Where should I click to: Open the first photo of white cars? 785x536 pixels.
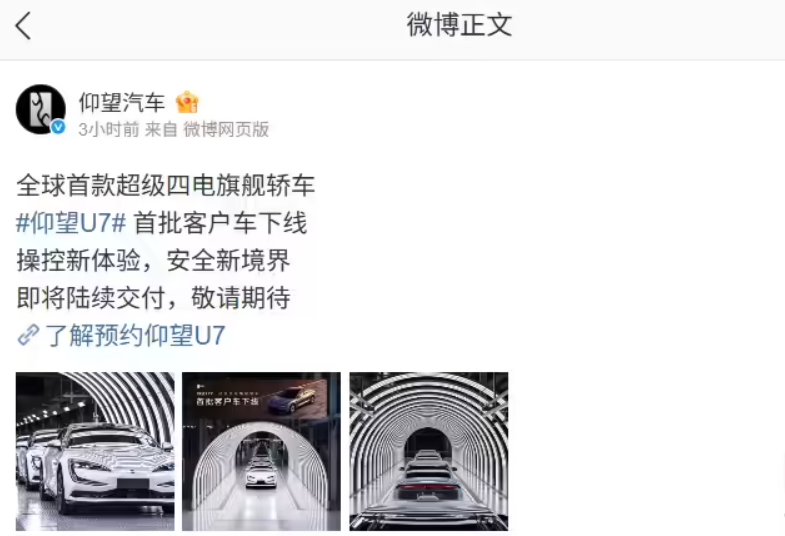(95, 451)
